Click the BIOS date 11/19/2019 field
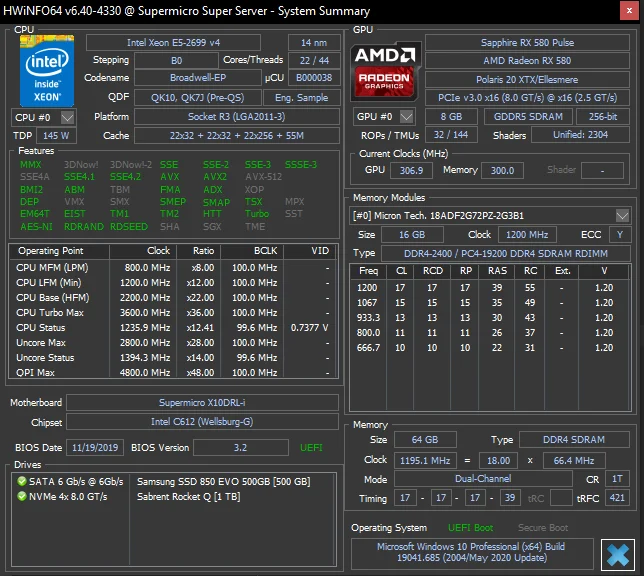The width and height of the screenshot is (644, 576). coord(95,447)
